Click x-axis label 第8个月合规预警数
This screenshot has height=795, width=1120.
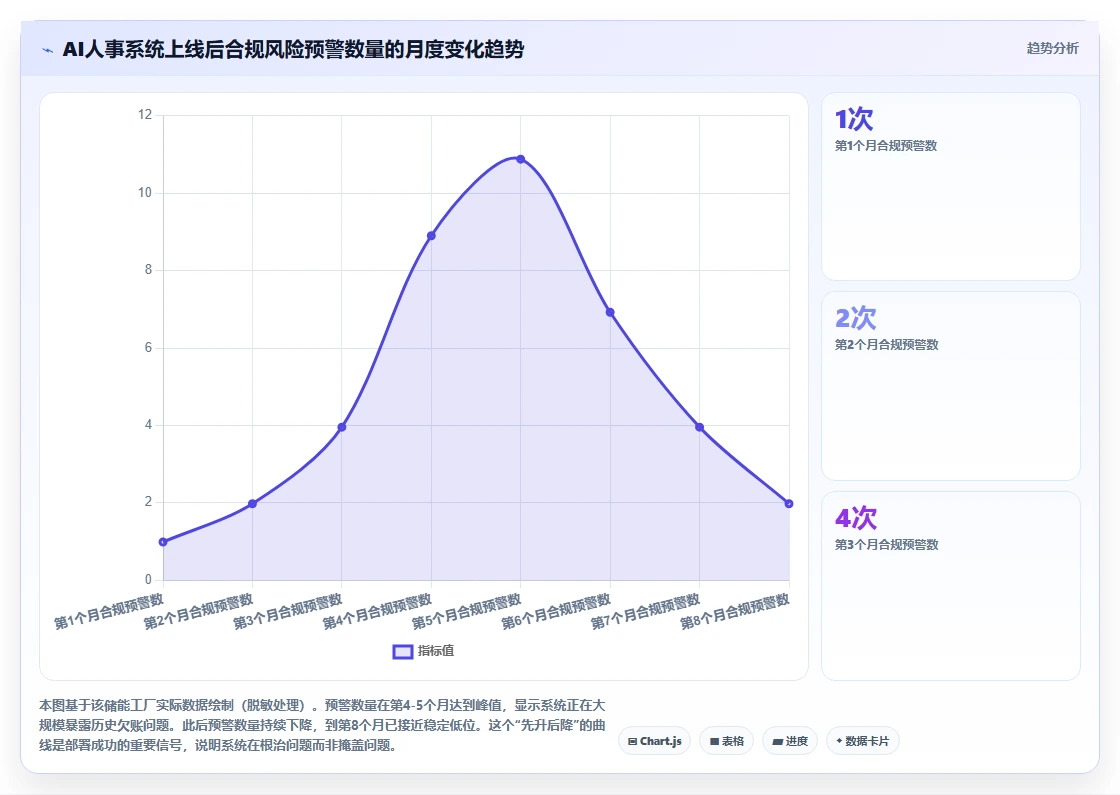pyautogui.click(x=734, y=611)
